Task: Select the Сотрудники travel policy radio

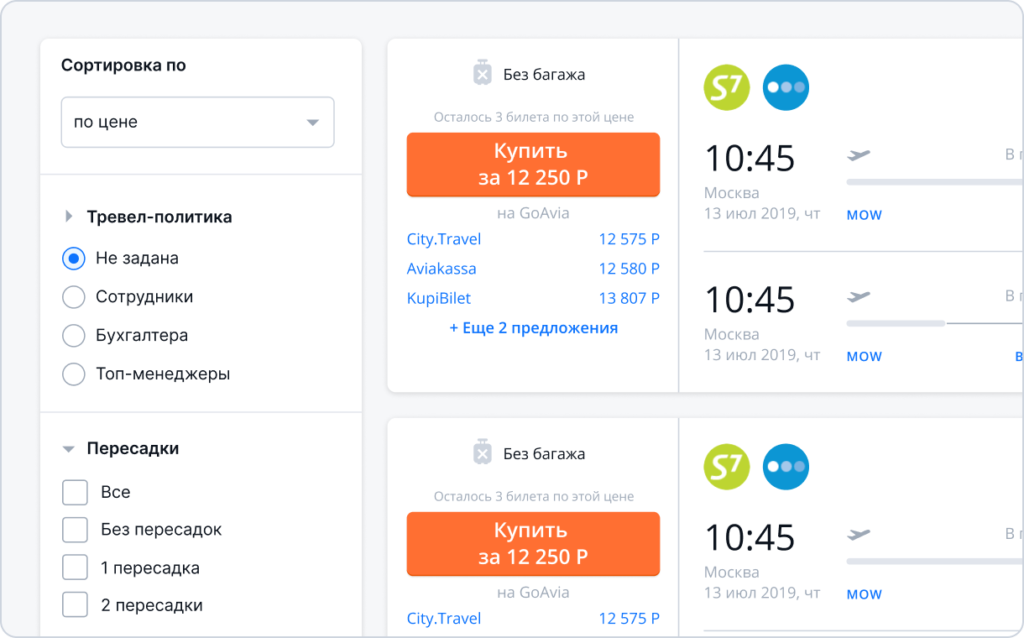Action: (74, 296)
